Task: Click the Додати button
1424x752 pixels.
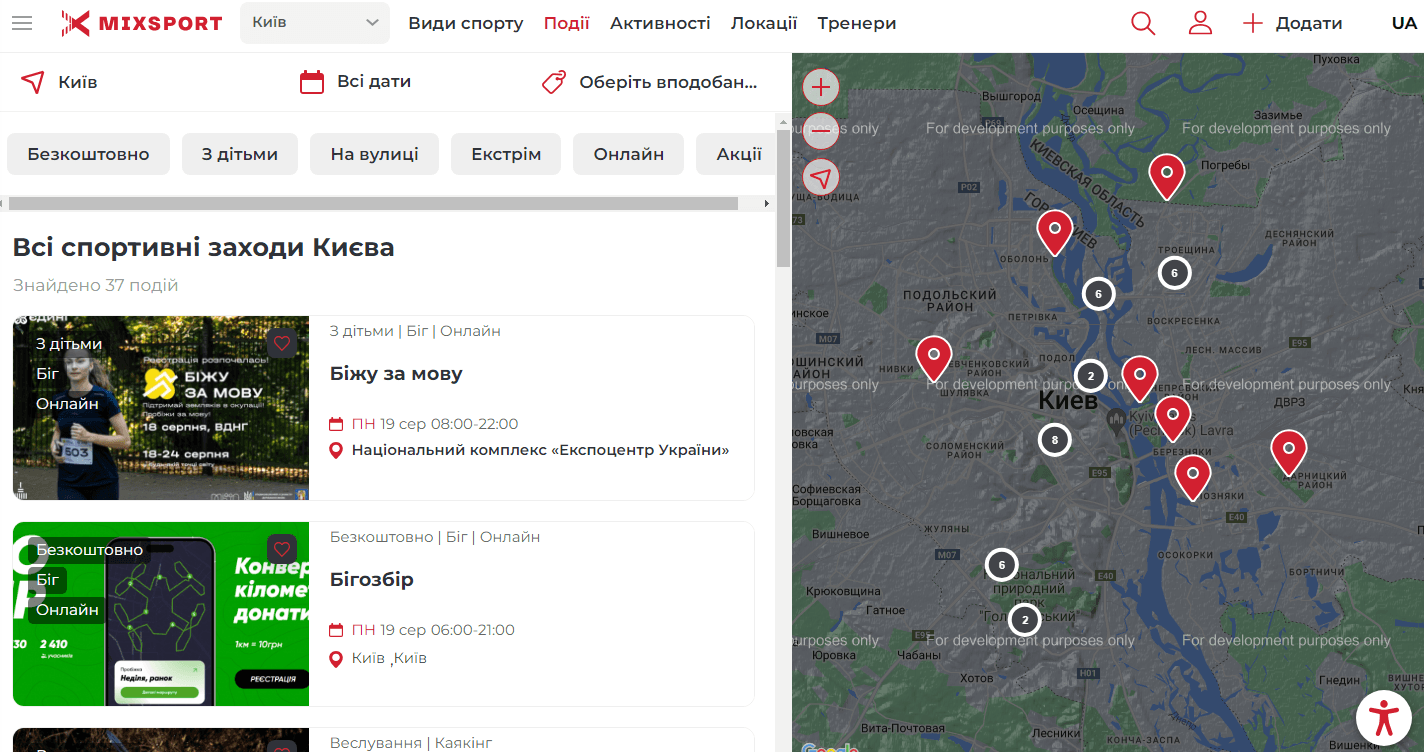Action: click(x=1292, y=23)
